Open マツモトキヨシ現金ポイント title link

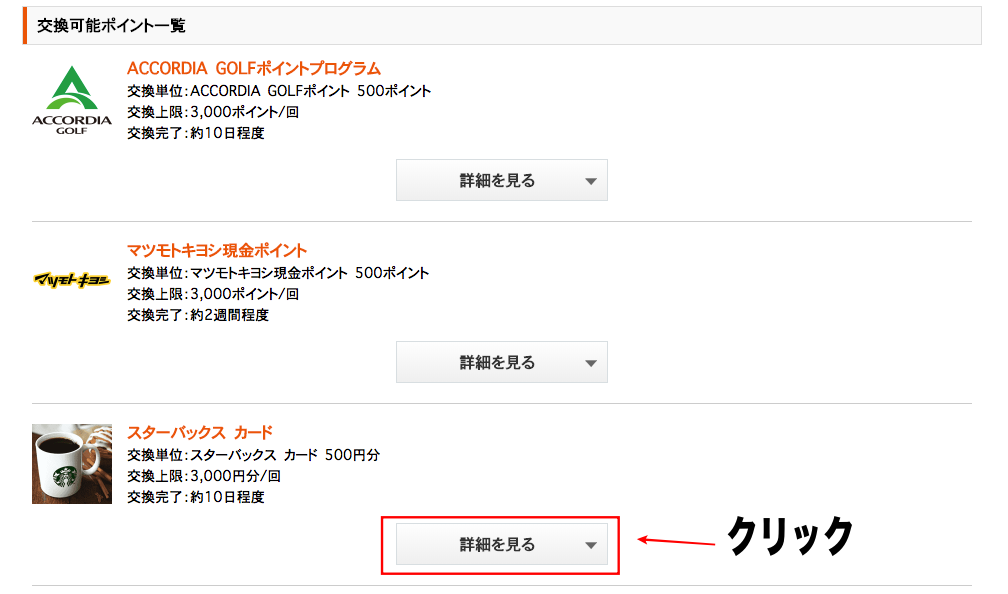[x=217, y=250]
